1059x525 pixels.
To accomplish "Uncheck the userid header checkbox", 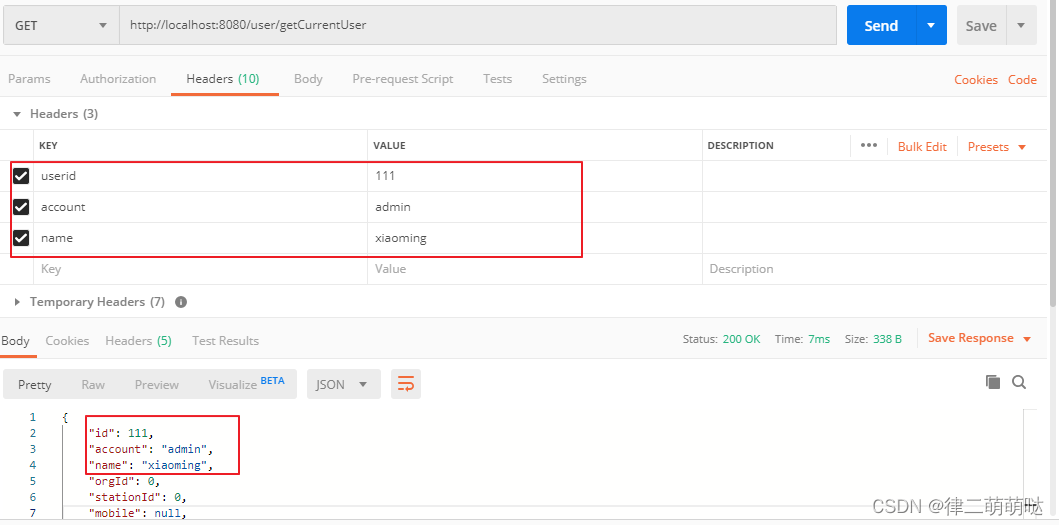I will pyautogui.click(x=22, y=176).
